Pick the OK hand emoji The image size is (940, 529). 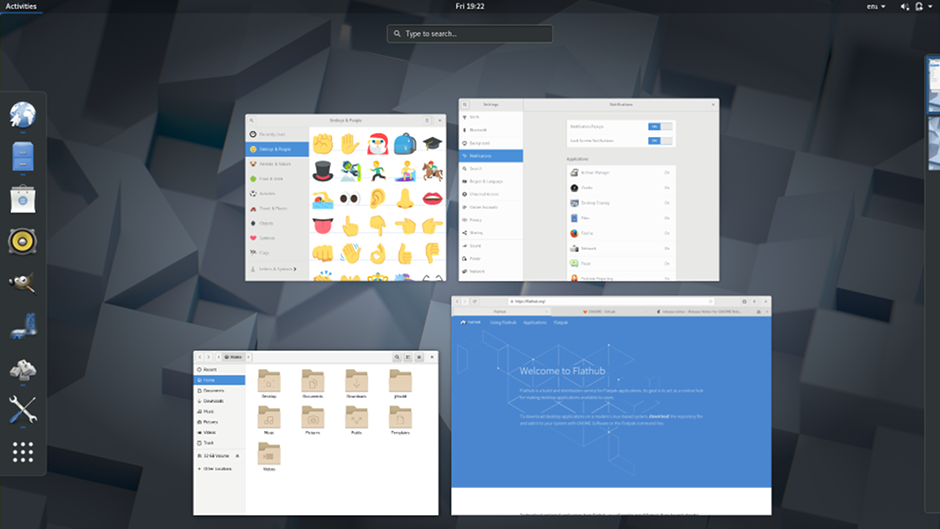coord(378,254)
